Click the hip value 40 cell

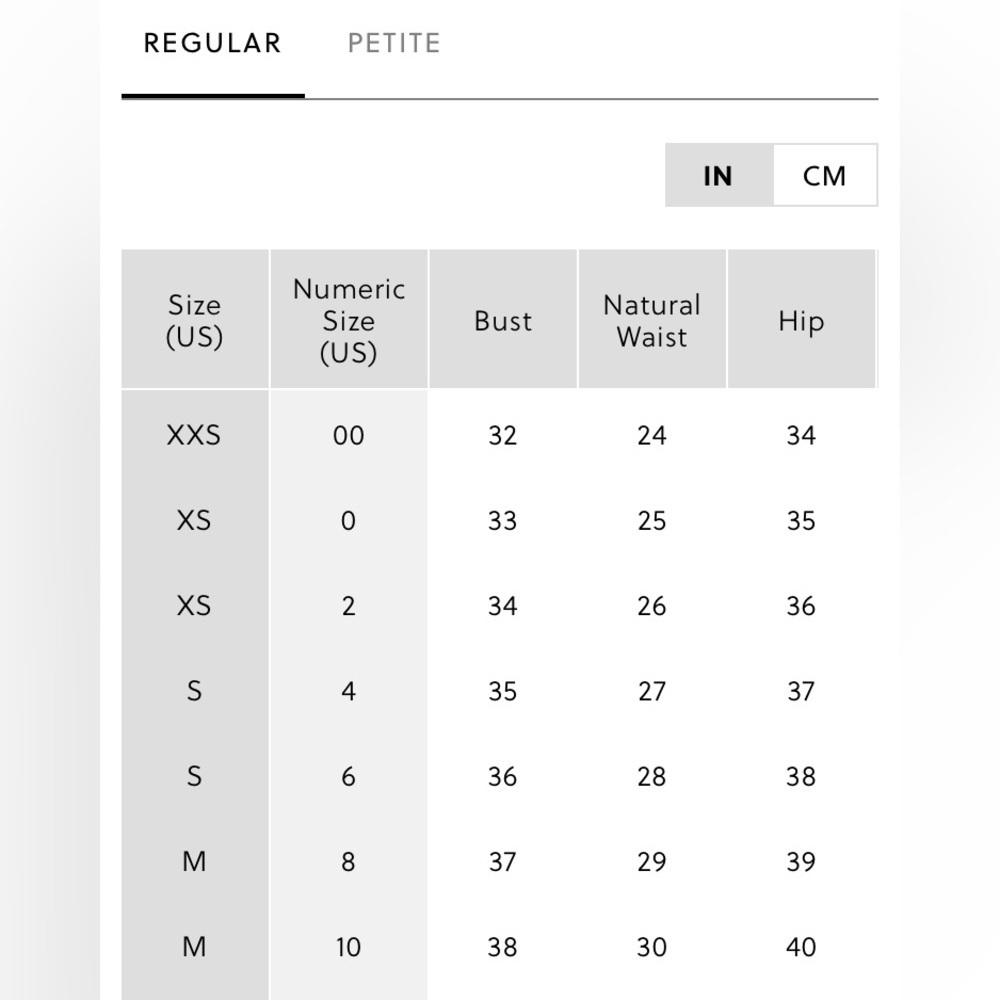[801, 947]
